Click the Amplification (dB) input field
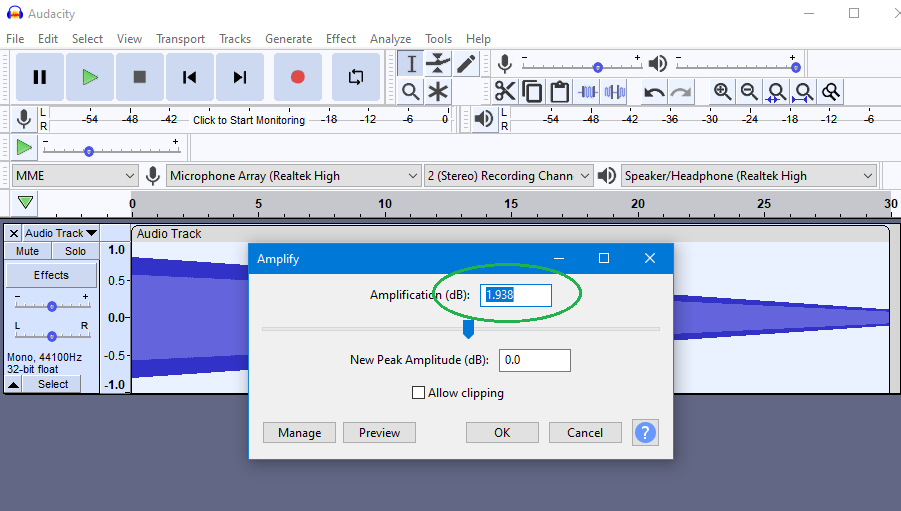Screen dimensions: 901x511 point(515,295)
